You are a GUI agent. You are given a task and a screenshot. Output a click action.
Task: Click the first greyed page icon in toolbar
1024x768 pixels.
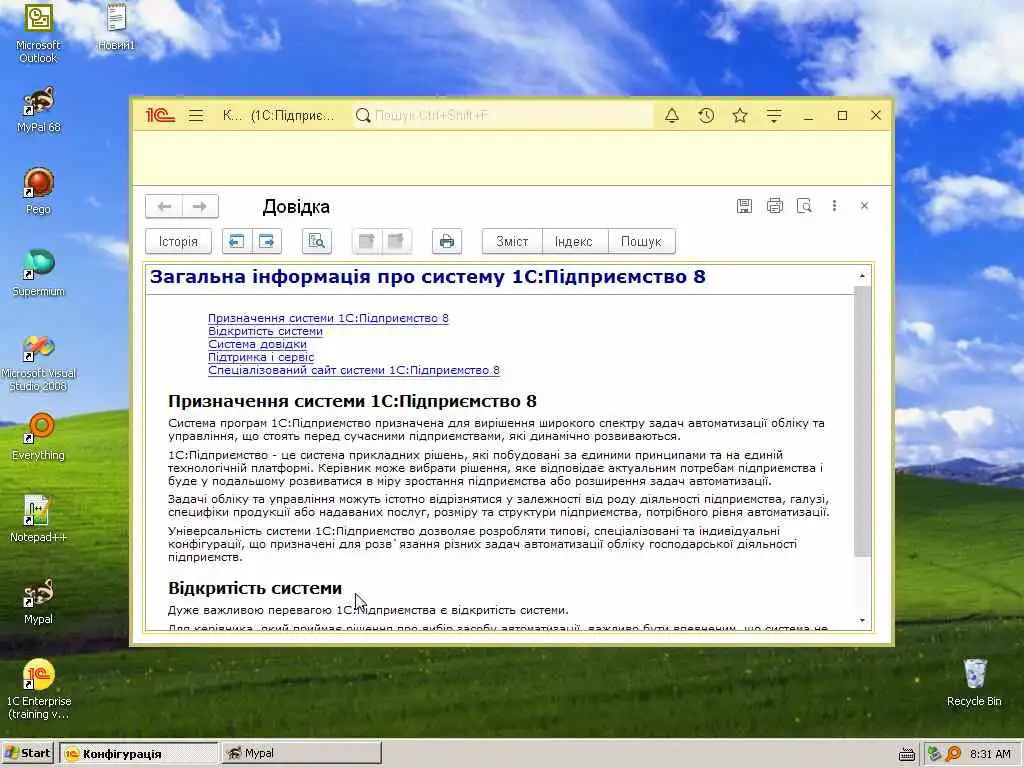366,242
